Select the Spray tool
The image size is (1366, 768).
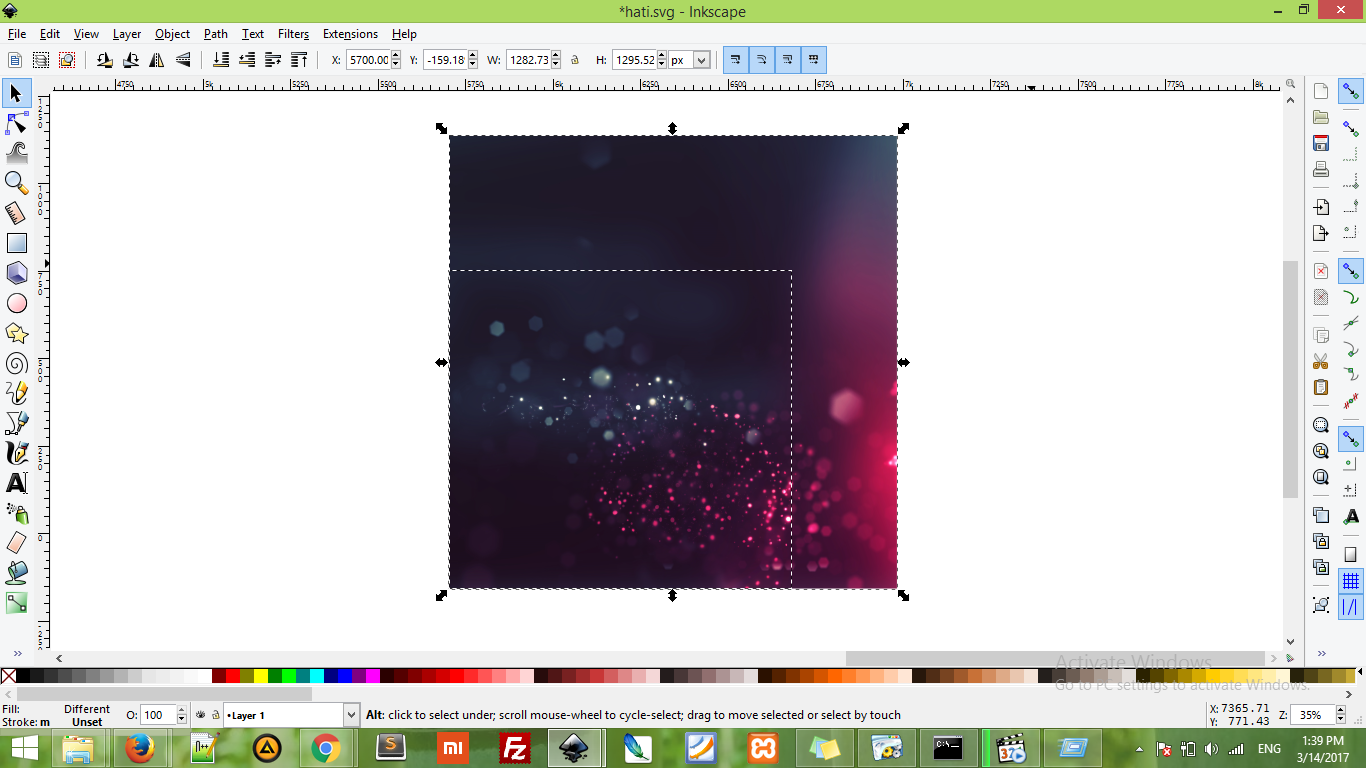(x=16, y=513)
